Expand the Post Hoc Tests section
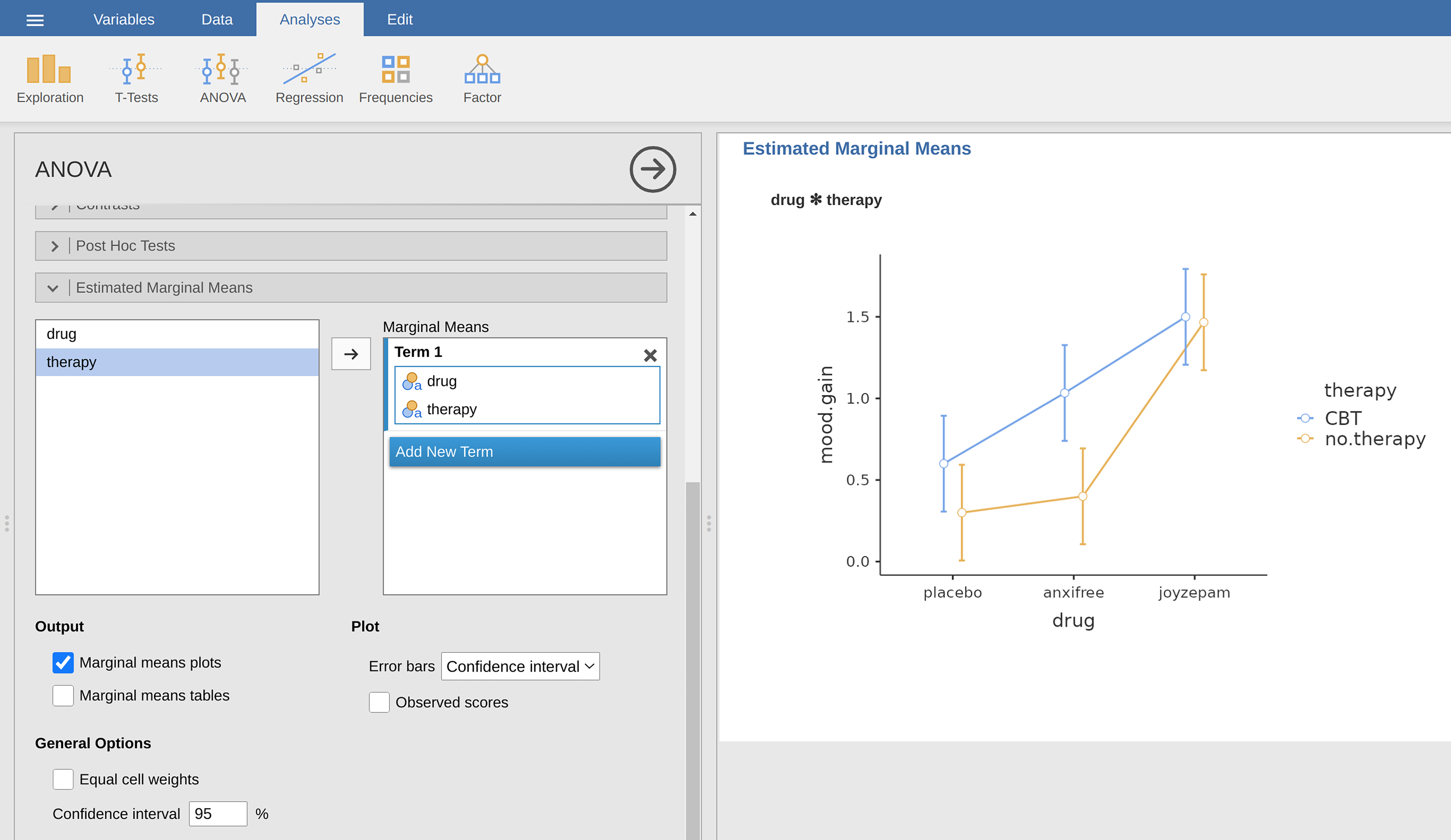The image size is (1451, 840). (351, 246)
